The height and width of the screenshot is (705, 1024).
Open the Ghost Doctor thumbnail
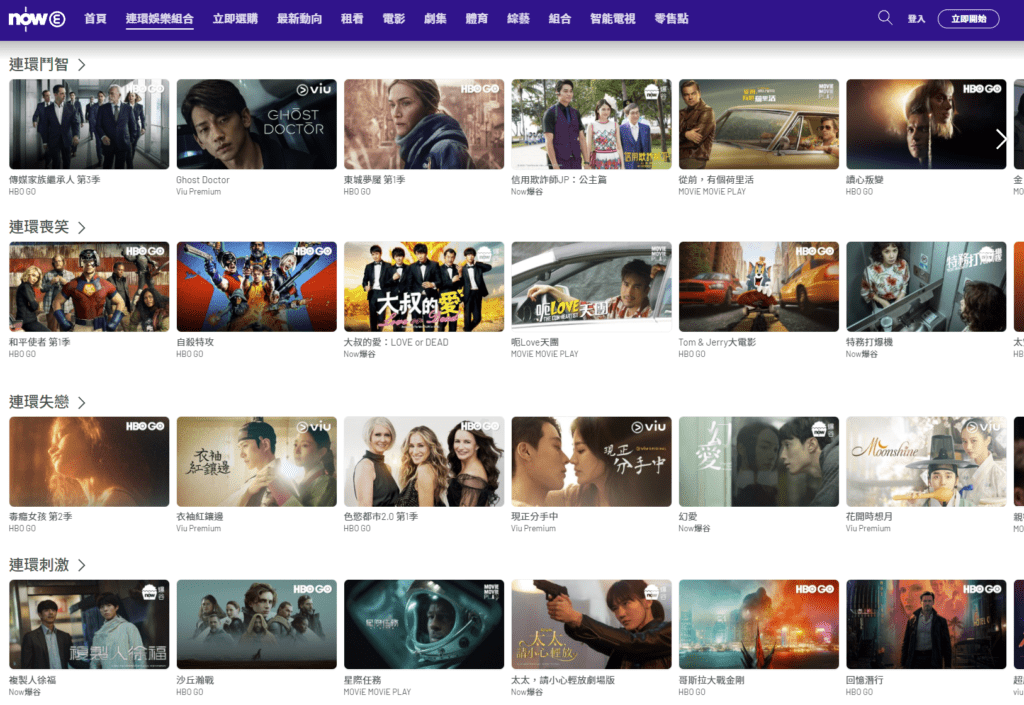255,123
